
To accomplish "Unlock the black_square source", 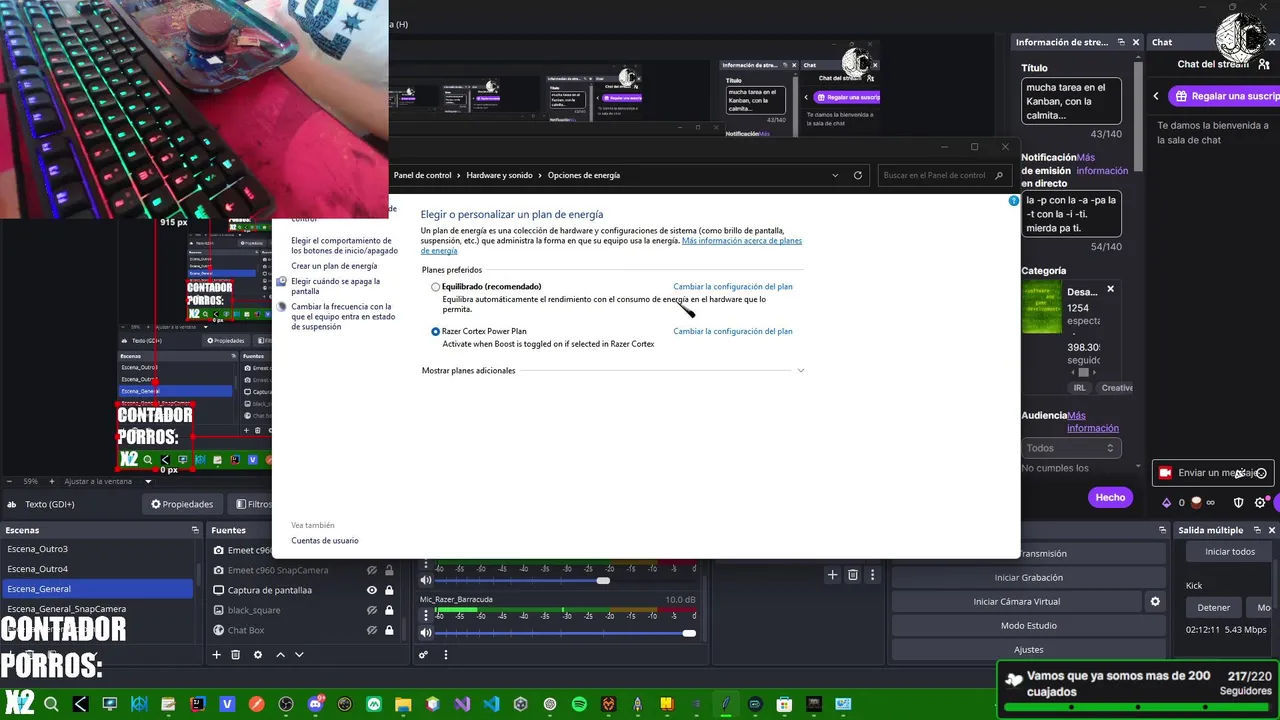I will [389, 610].
